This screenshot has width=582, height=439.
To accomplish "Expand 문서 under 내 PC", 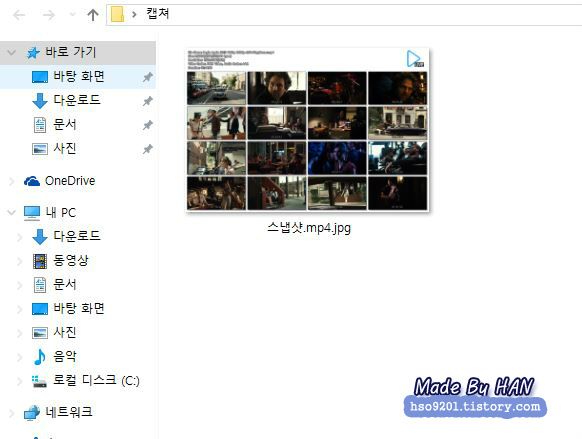I will click(20, 285).
